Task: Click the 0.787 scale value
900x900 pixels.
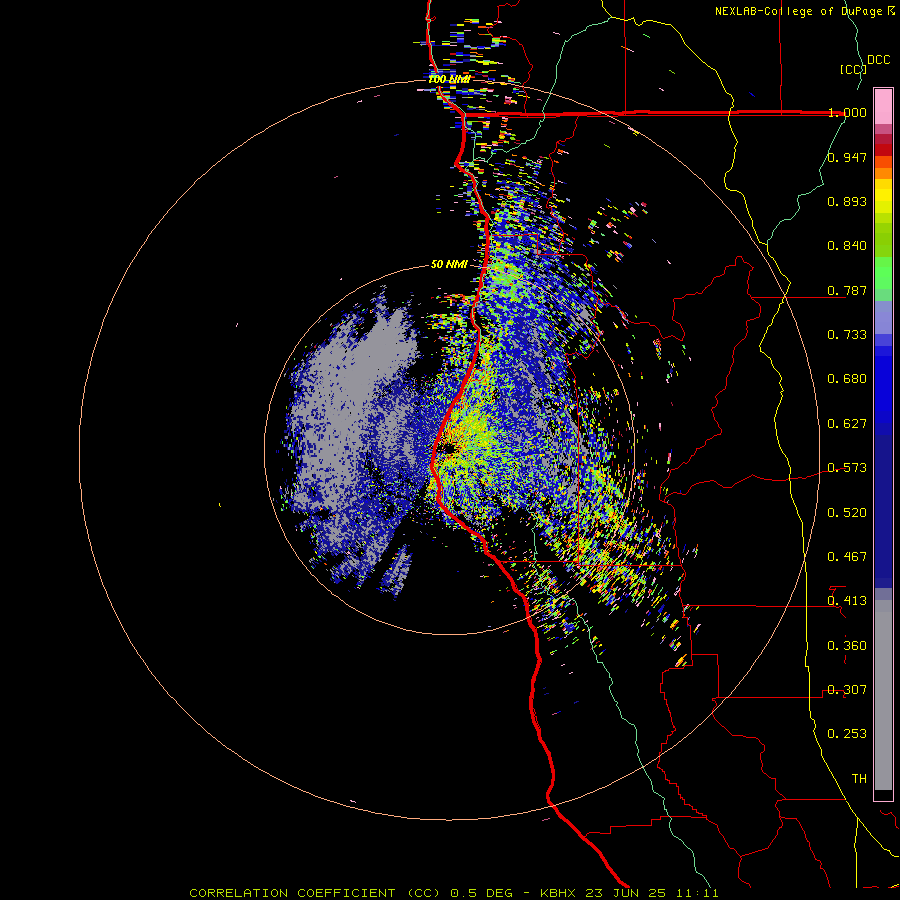Action: coord(847,290)
